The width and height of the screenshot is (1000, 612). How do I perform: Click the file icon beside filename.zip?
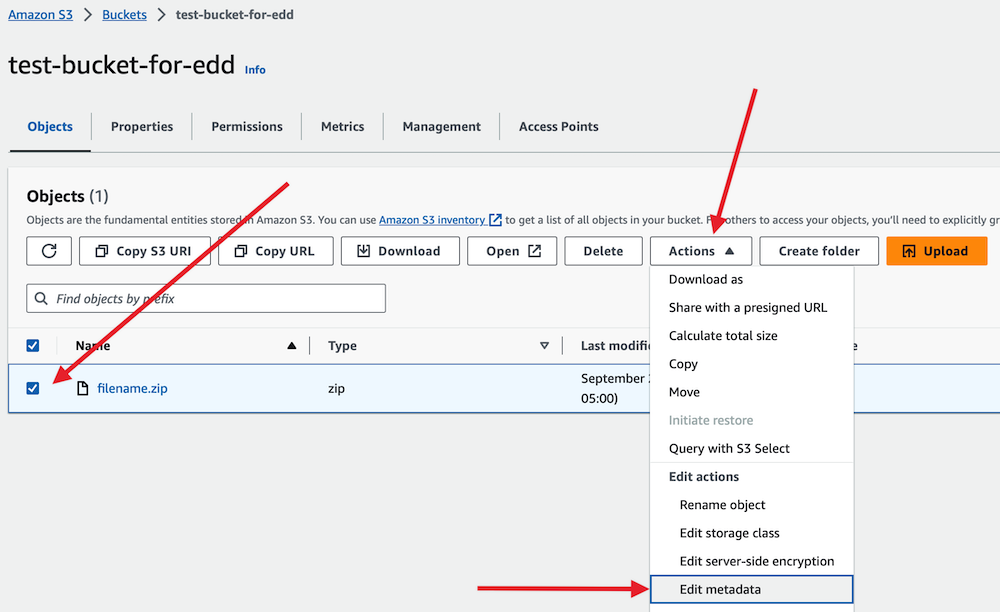pyautogui.click(x=83, y=388)
